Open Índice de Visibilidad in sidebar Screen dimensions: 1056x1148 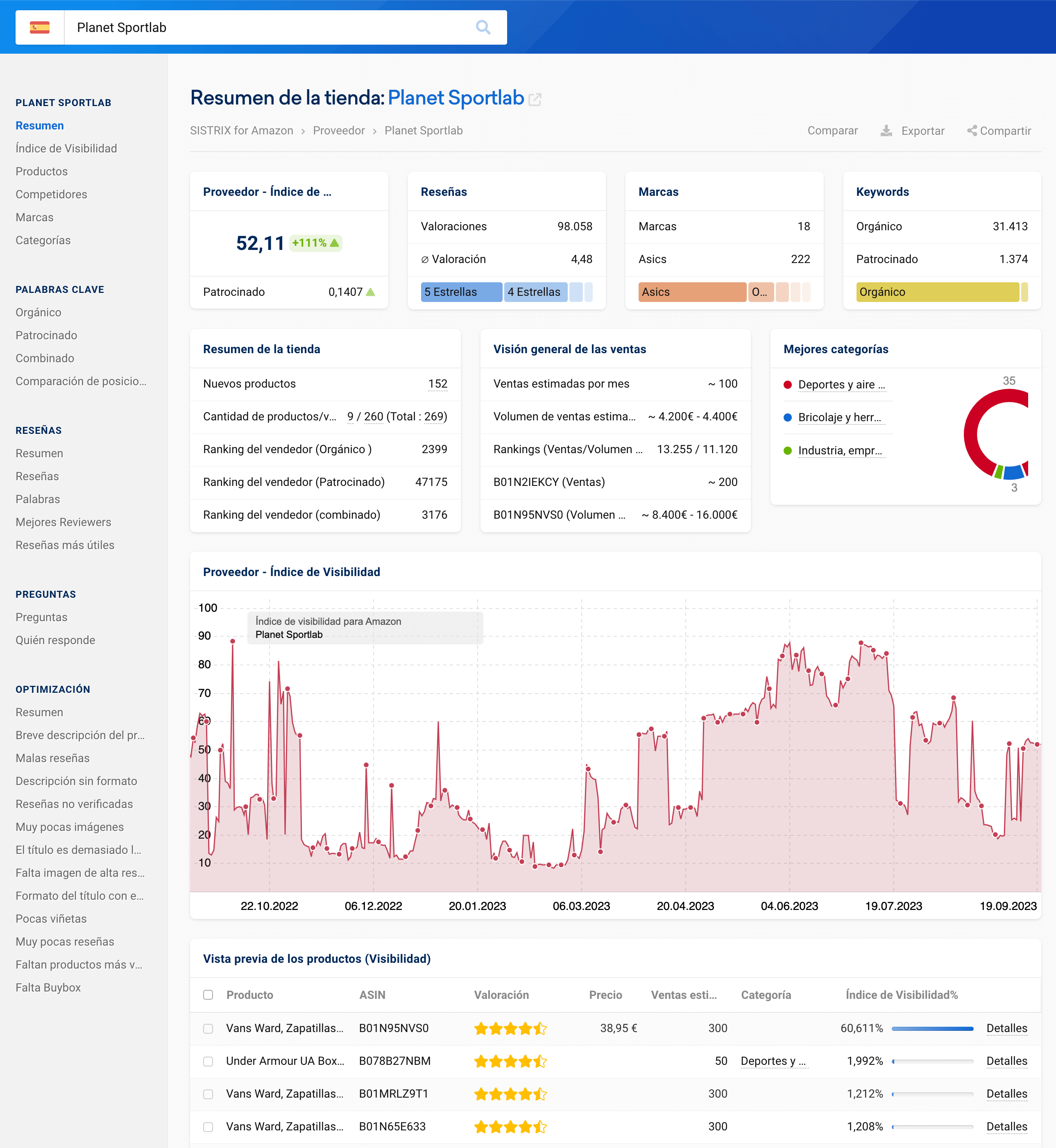tap(66, 149)
